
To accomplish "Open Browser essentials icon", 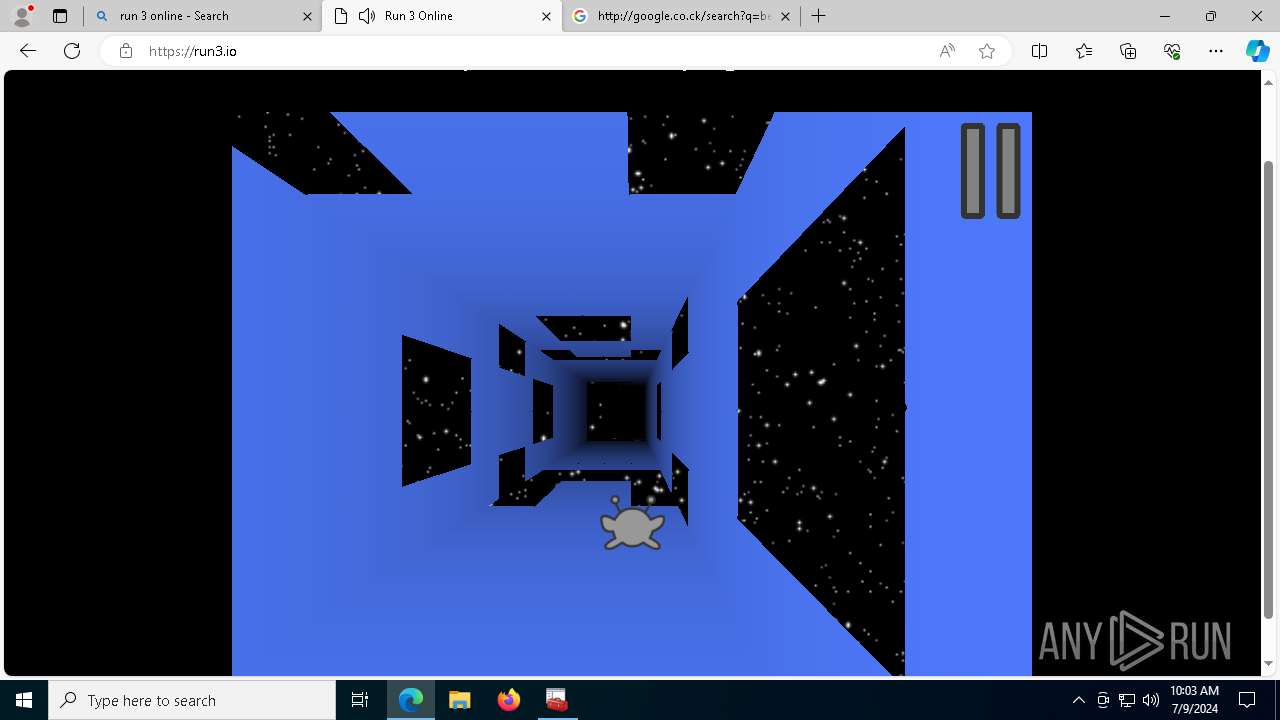I will (1172, 51).
